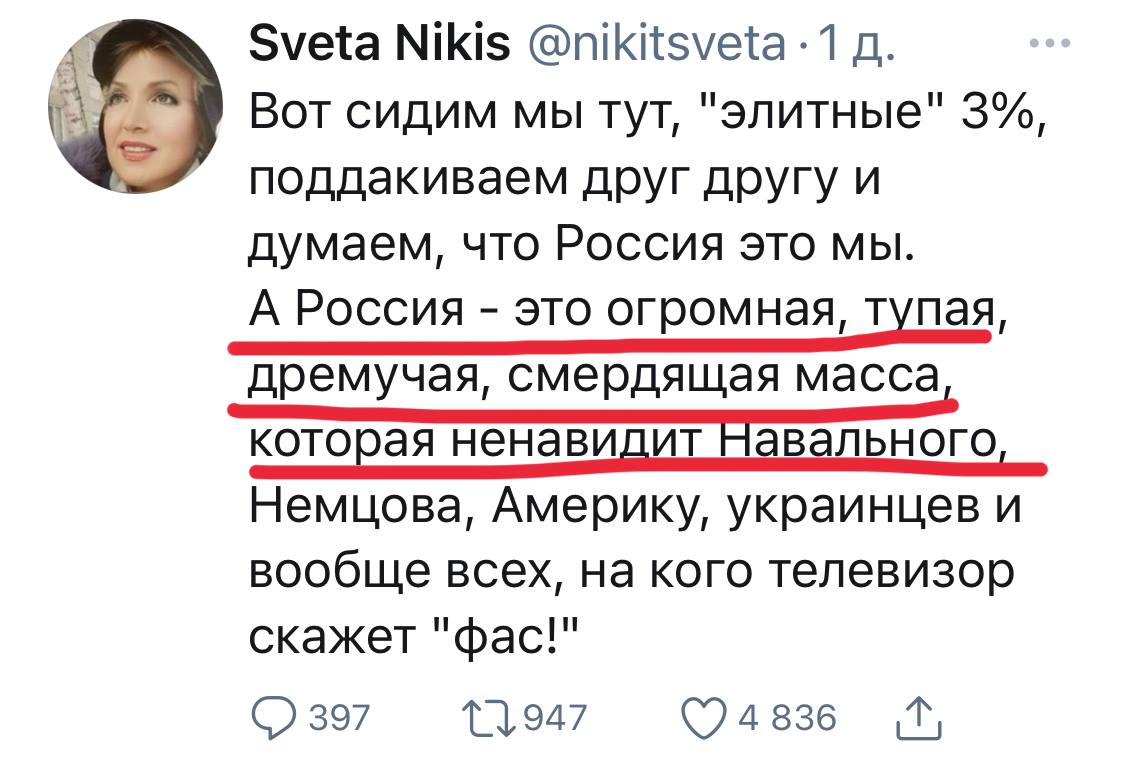Open the @nikitsveta handle link
Image resolution: width=1125 pixels, height=767 pixels.
(x=653, y=46)
